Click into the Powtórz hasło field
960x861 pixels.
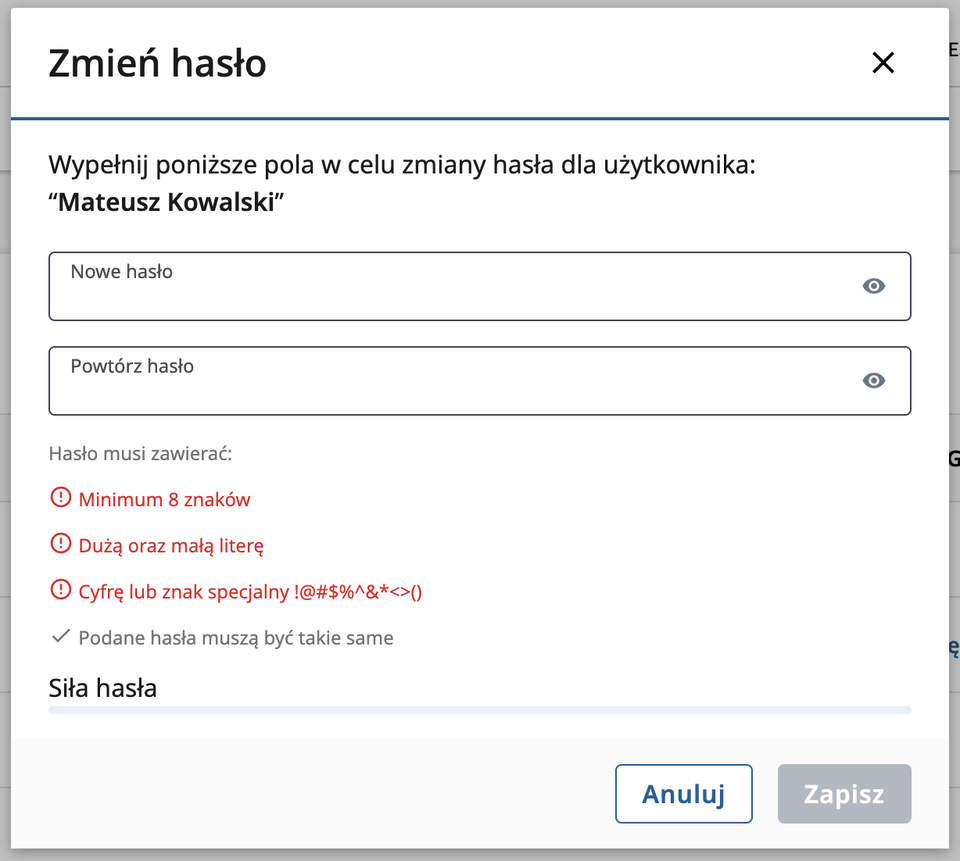(x=450, y=388)
